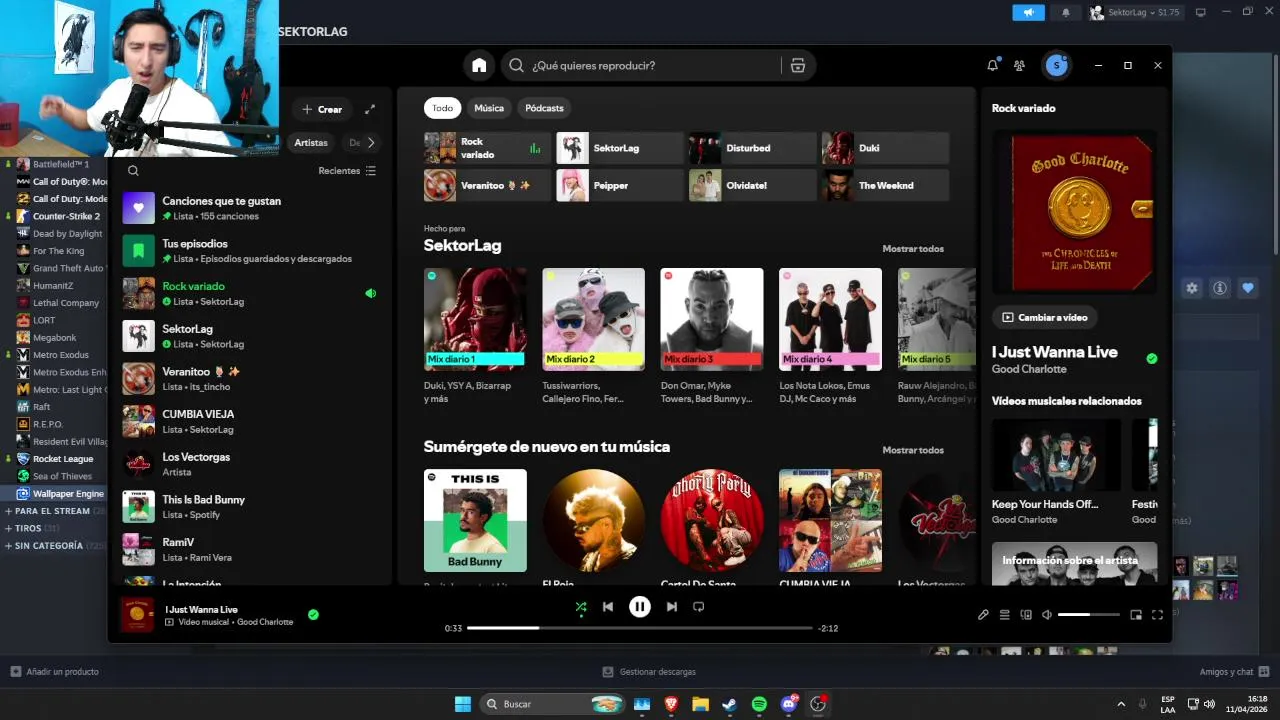The width and height of the screenshot is (1280, 720).
Task: Click Mostrar todos for SektorLag section
Action: 913,249
